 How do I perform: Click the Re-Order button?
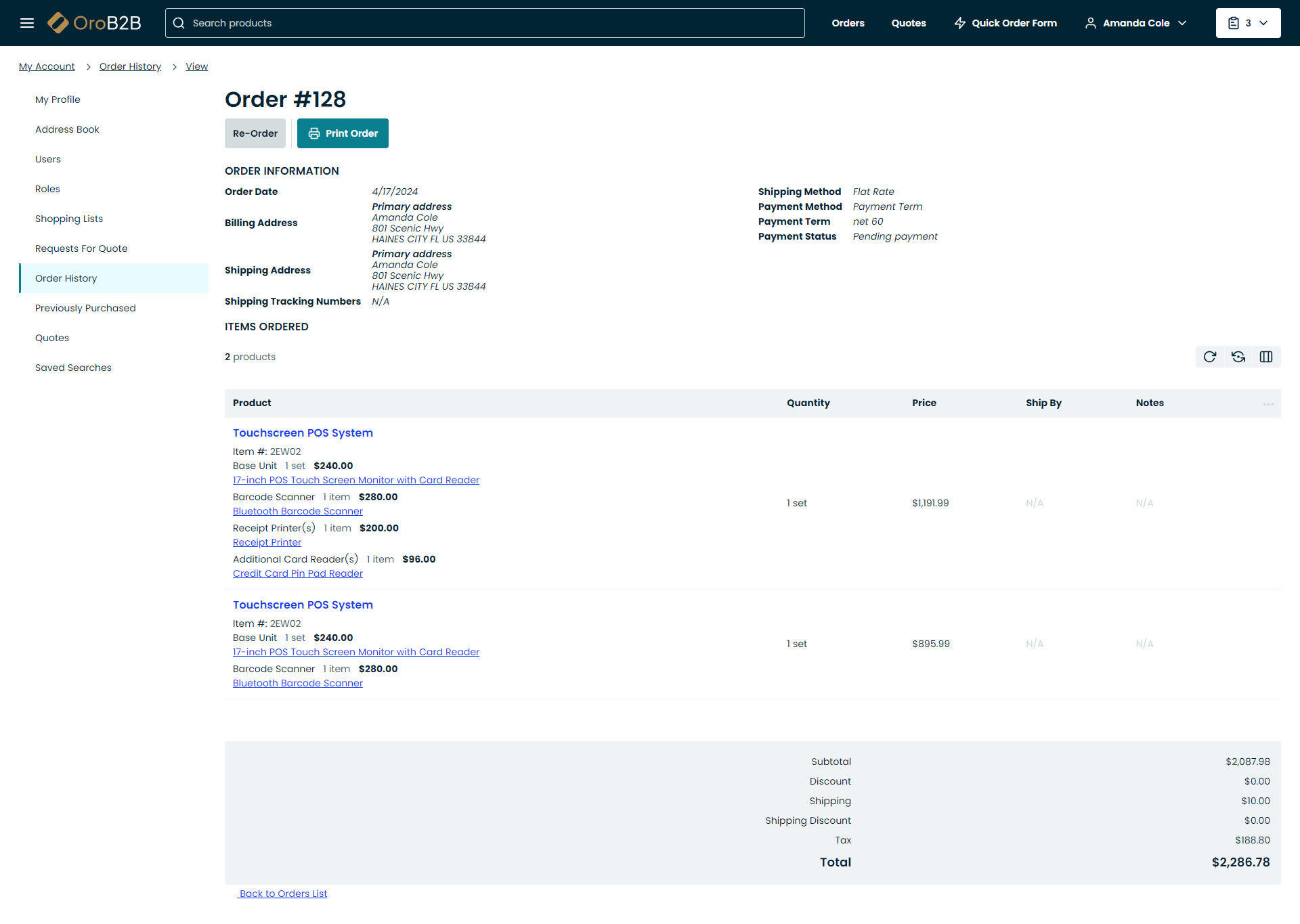pyautogui.click(x=255, y=133)
